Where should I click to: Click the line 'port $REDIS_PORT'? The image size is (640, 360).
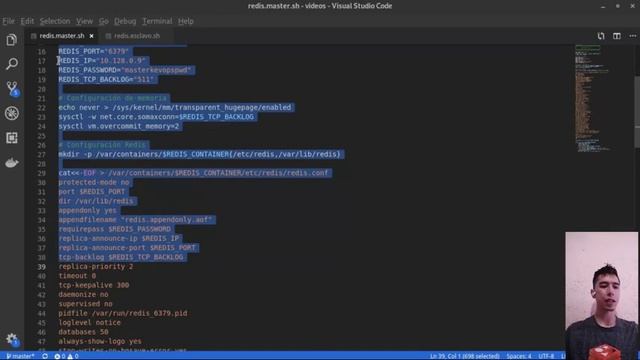(x=92, y=192)
